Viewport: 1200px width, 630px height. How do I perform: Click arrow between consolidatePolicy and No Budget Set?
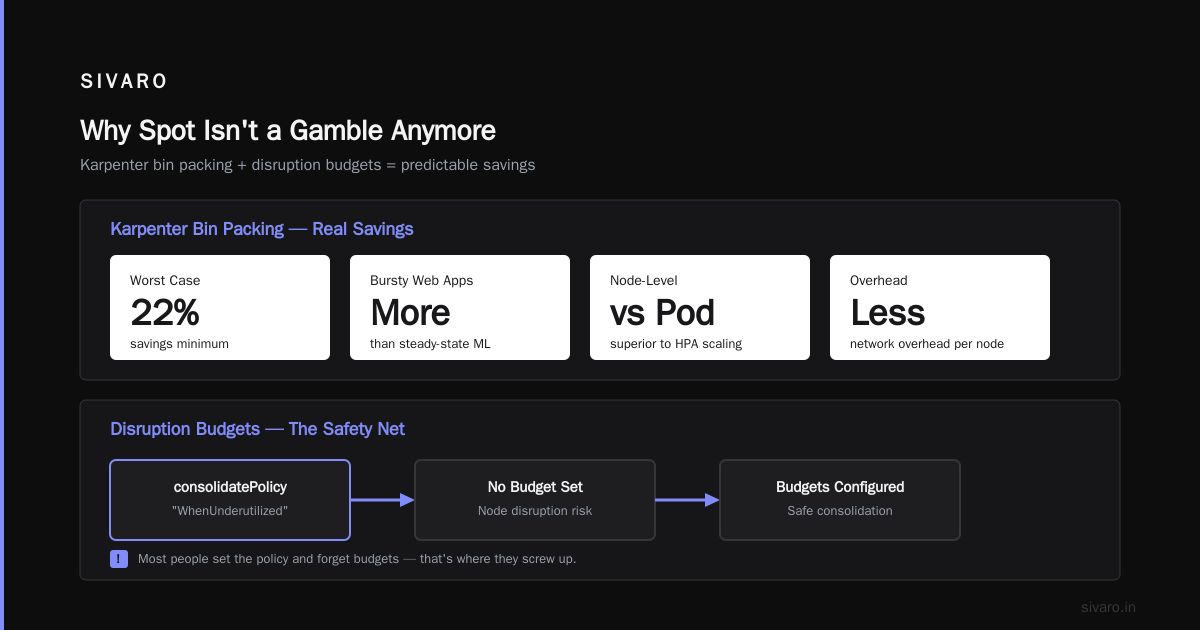(x=382, y=500)
